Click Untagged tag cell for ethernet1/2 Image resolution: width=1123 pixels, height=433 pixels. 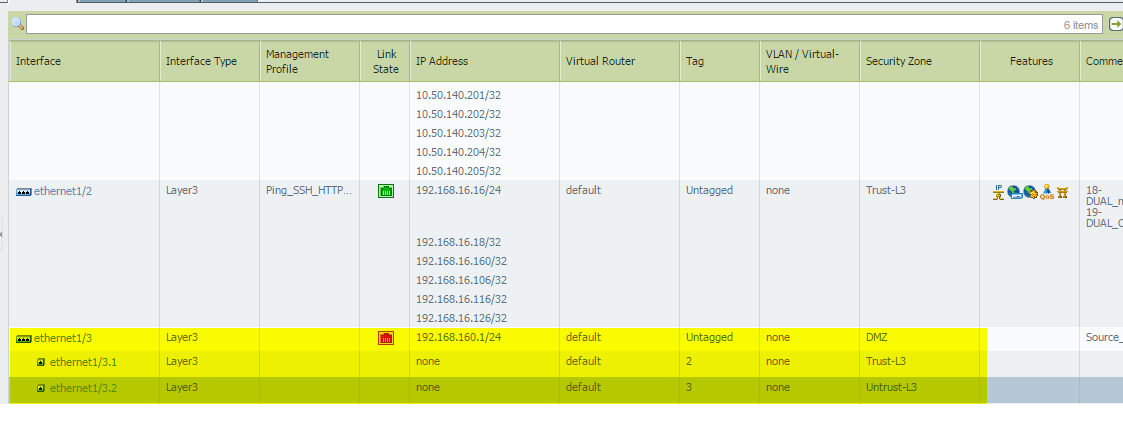tap(710, 190)
